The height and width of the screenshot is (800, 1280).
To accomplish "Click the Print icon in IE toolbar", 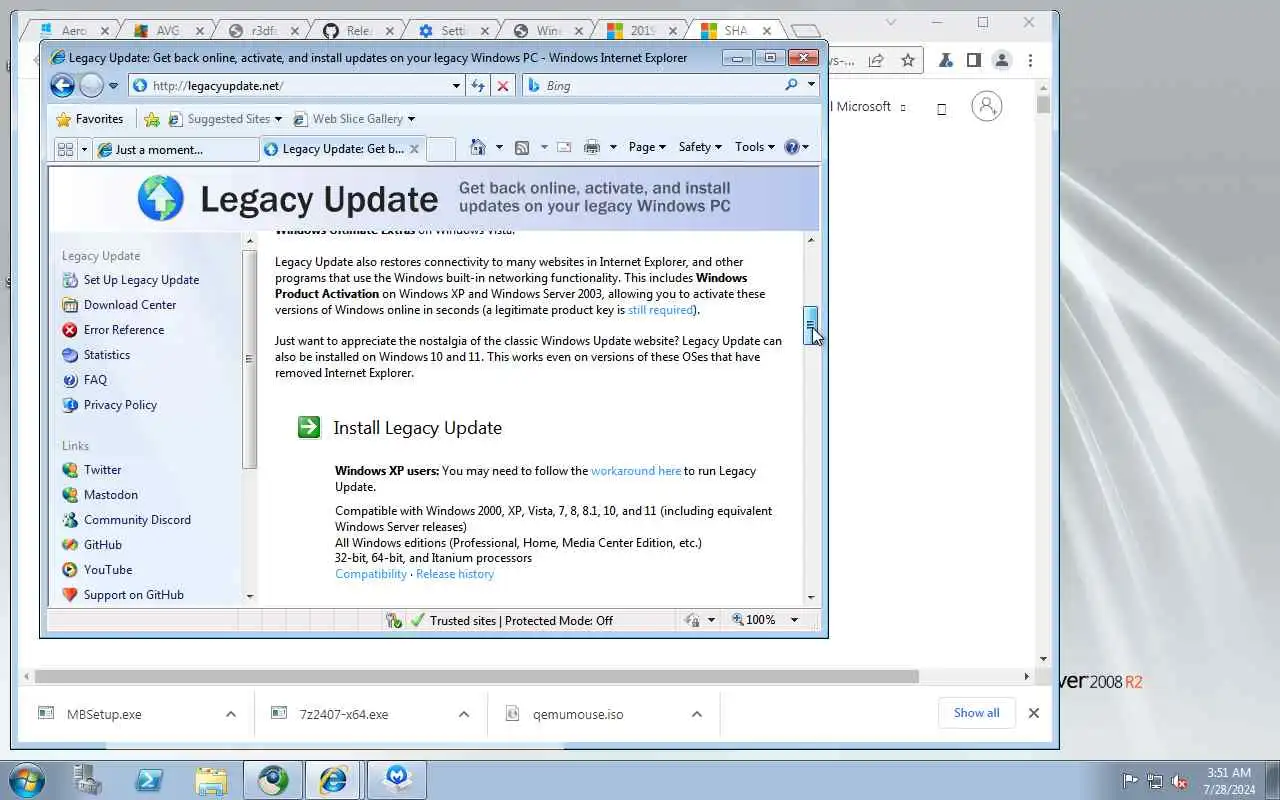I will click(x=592, y=147).
